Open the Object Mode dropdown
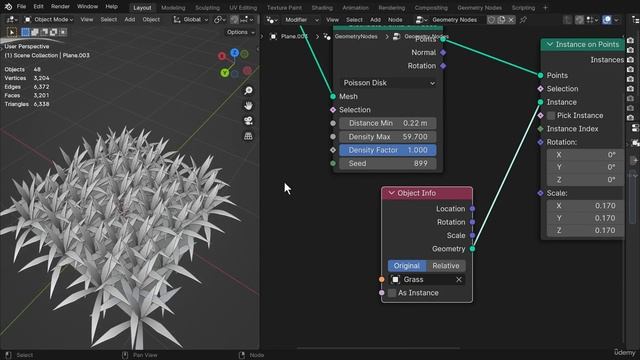 (x=49, y=19)
